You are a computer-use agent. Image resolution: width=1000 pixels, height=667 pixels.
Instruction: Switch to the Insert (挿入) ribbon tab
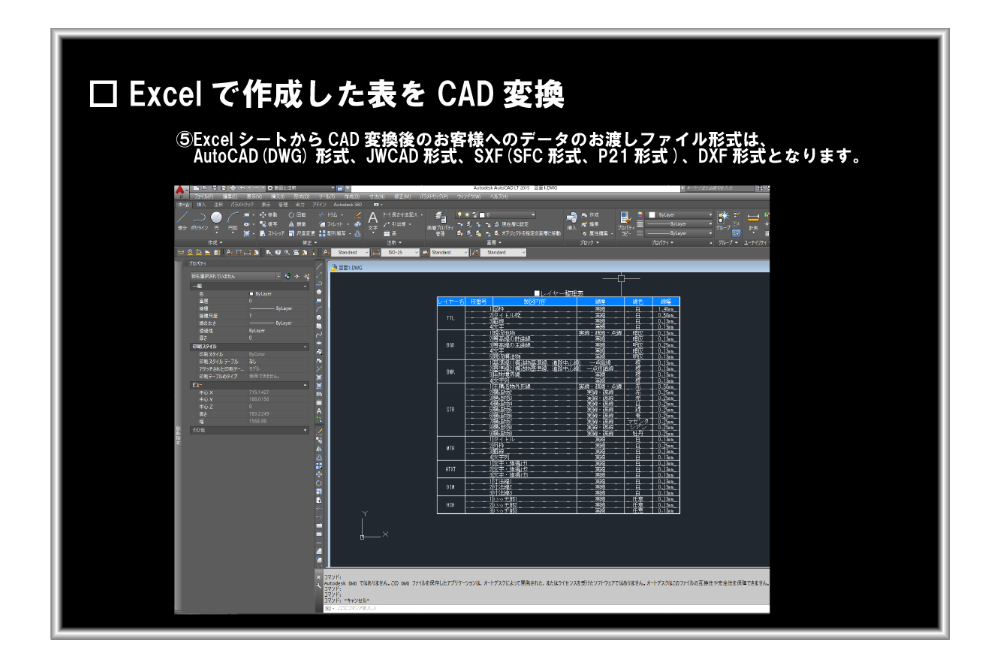click(201, 205)
